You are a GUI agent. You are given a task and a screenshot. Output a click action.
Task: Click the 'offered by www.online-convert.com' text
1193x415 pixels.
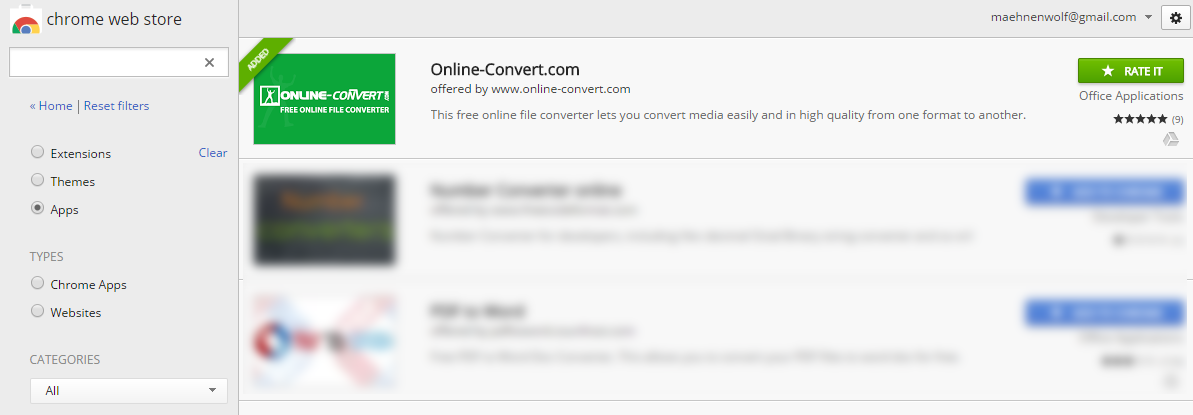[530, 89]
